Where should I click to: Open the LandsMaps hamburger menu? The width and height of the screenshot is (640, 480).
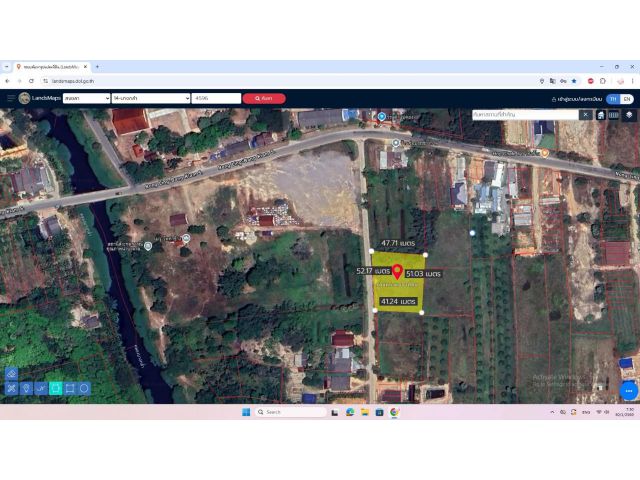11,98
